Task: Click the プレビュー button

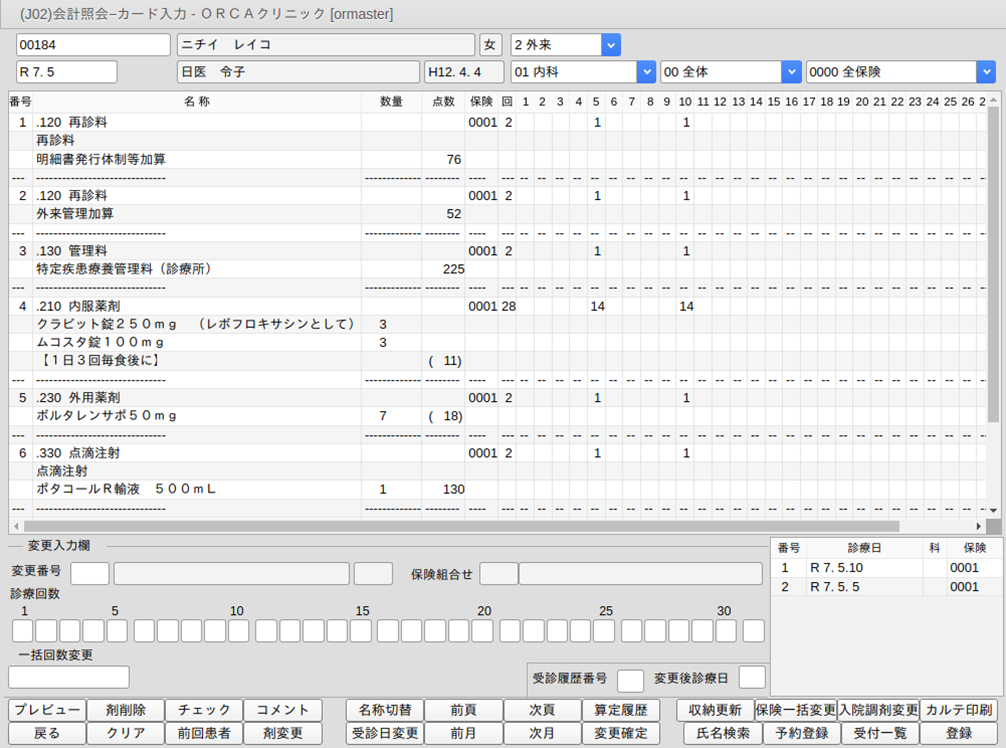Action: click(x=47, y=710)
